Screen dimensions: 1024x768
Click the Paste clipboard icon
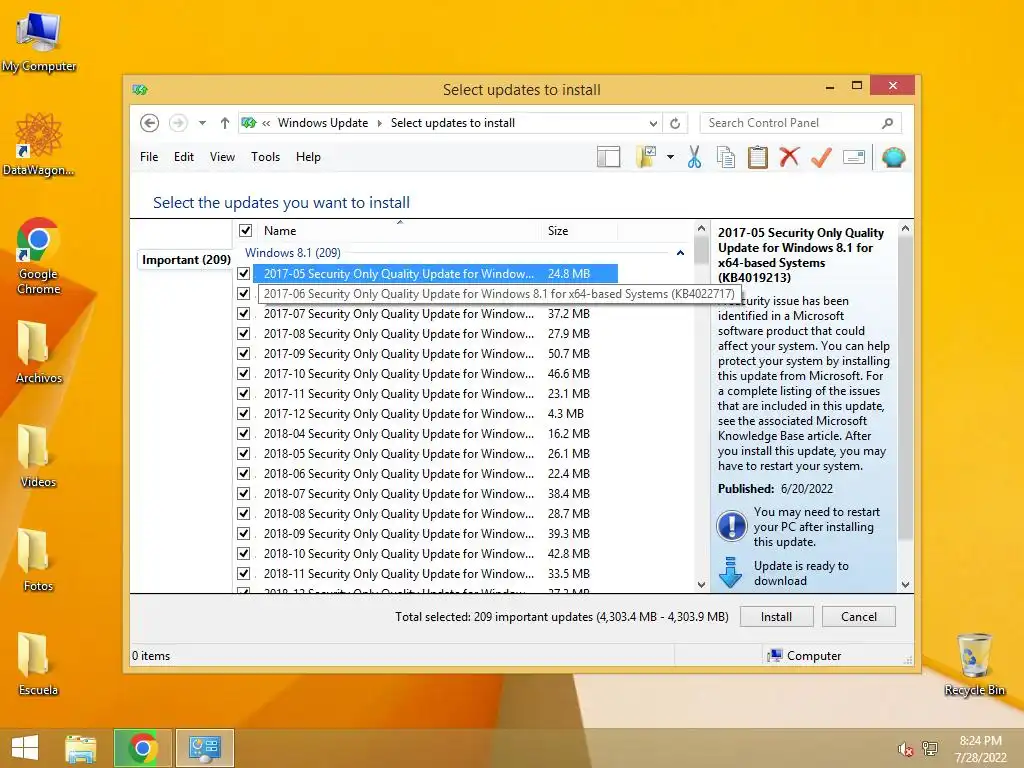[758, 157]
